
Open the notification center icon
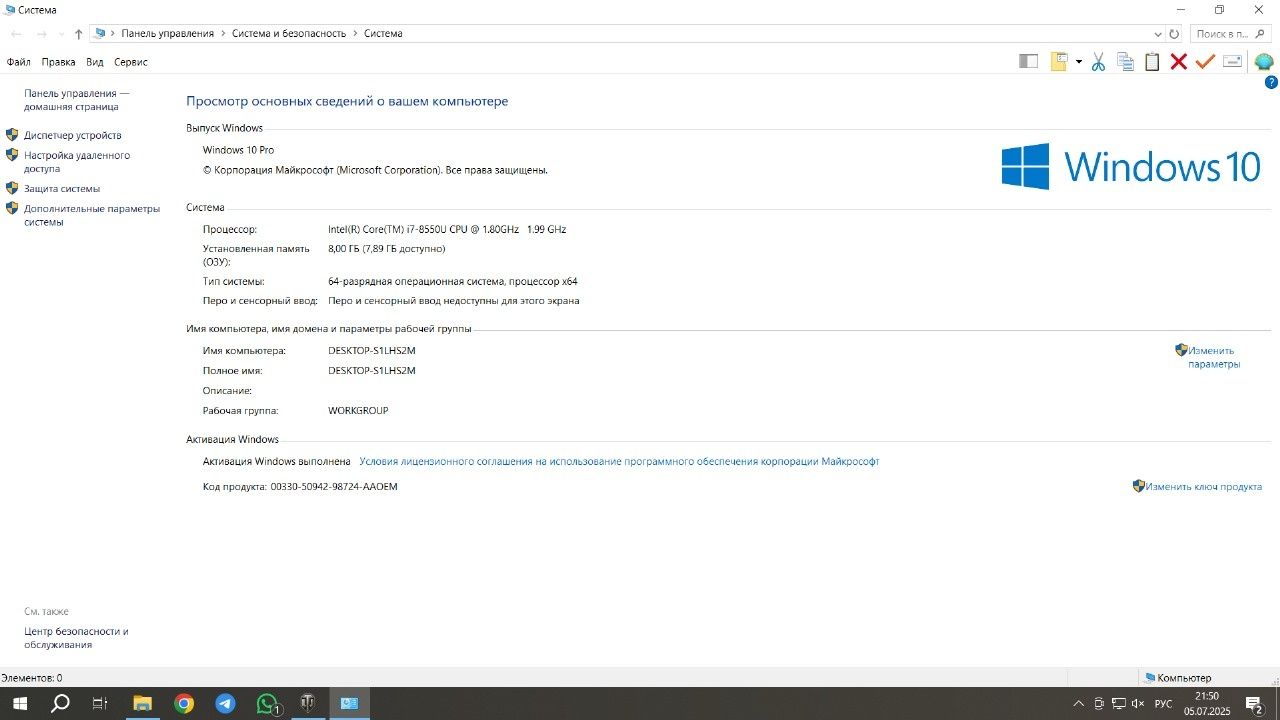click(1254, 704)
